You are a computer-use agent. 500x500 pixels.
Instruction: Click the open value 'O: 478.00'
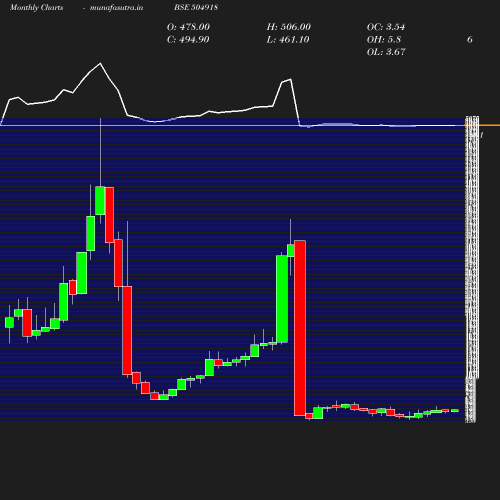[x=188, y=27]
